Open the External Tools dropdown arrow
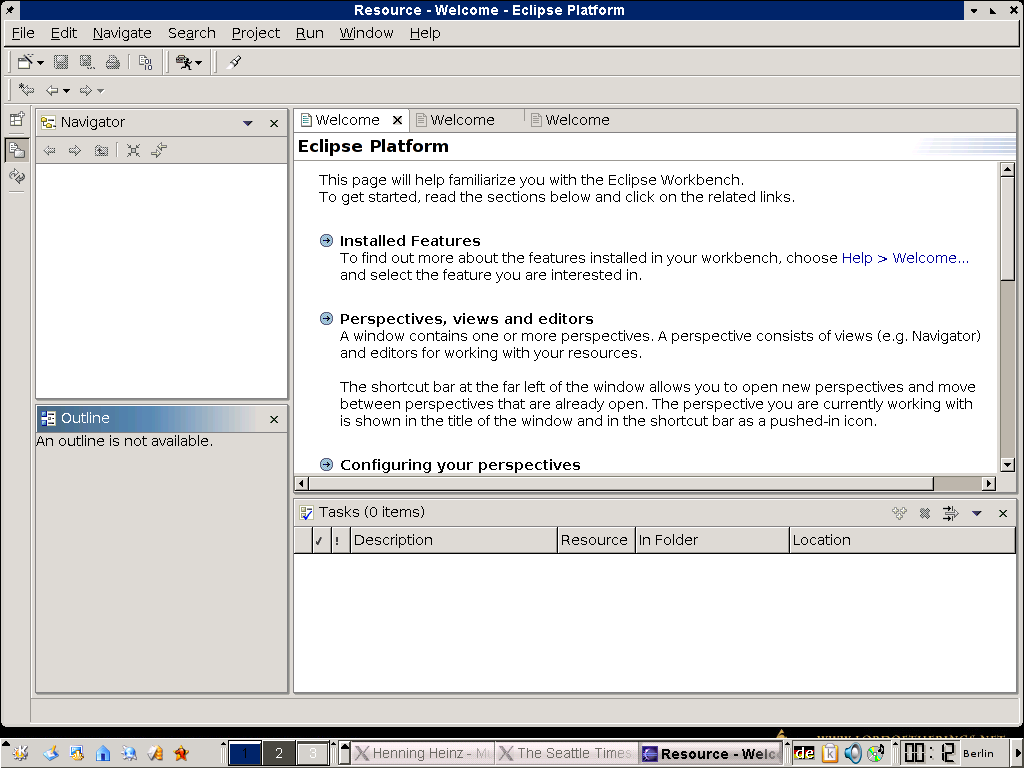1024x768 pixels. click(199, 63)
